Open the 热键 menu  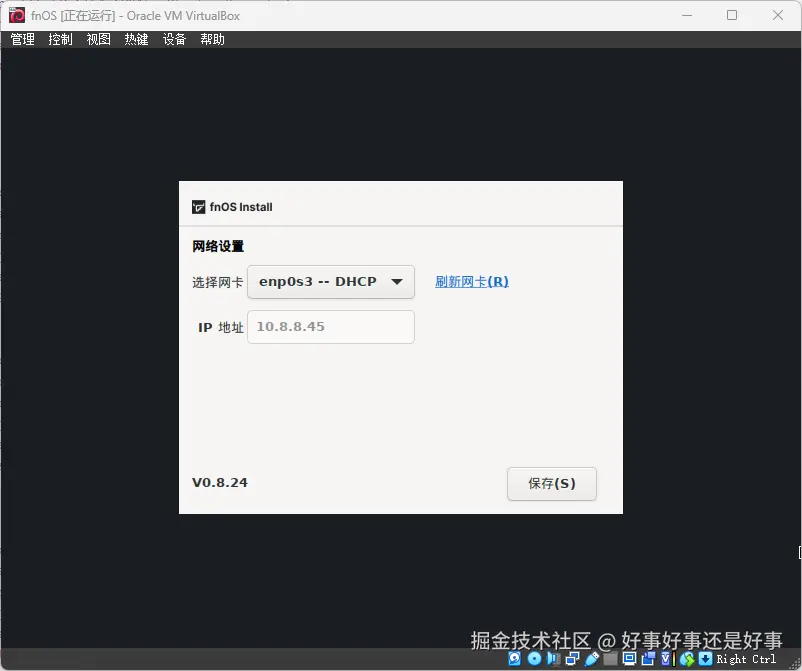pyautogui.click(x=136, y=39)
